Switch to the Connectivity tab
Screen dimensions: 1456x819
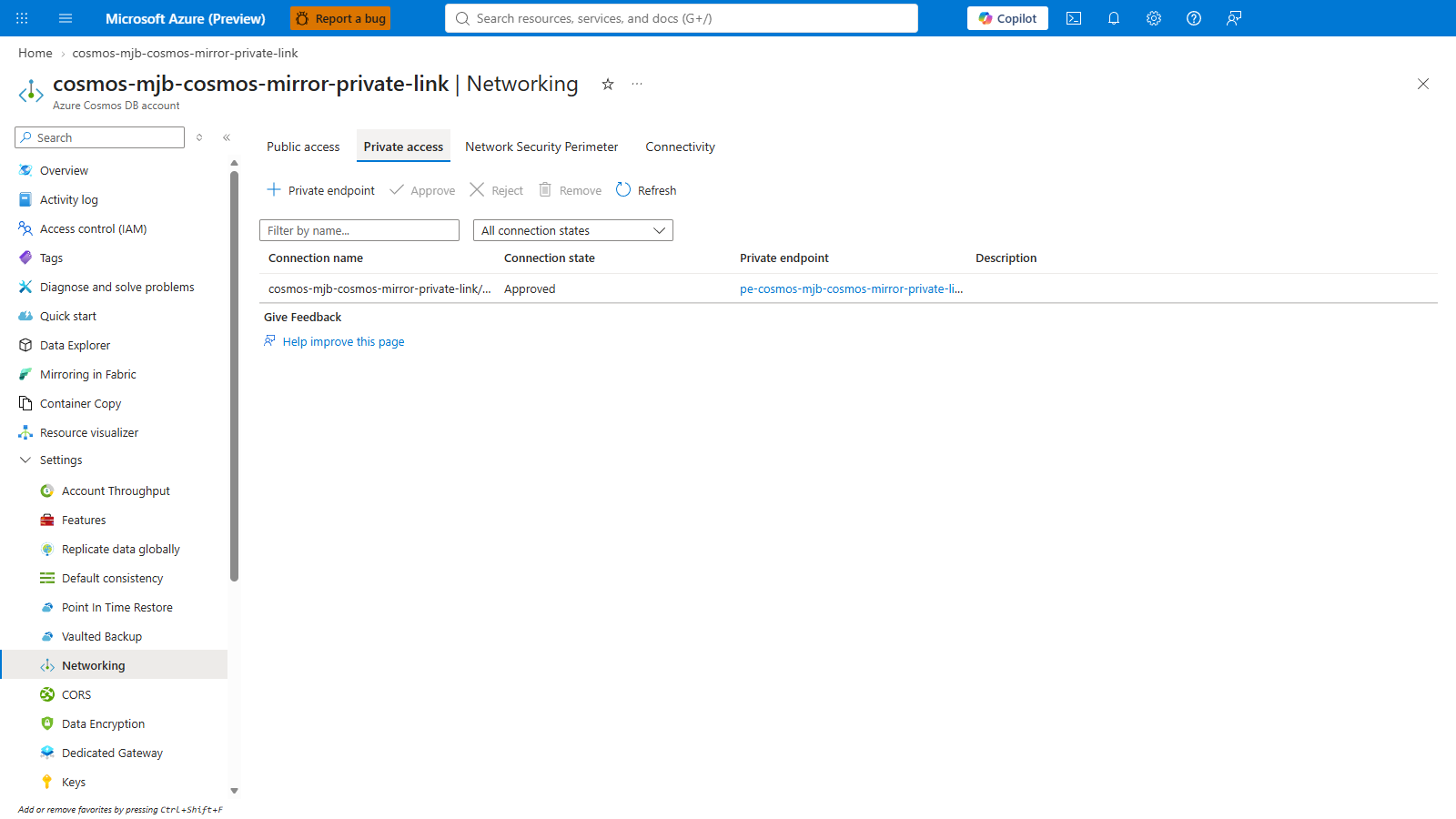[x=681, y=147]
